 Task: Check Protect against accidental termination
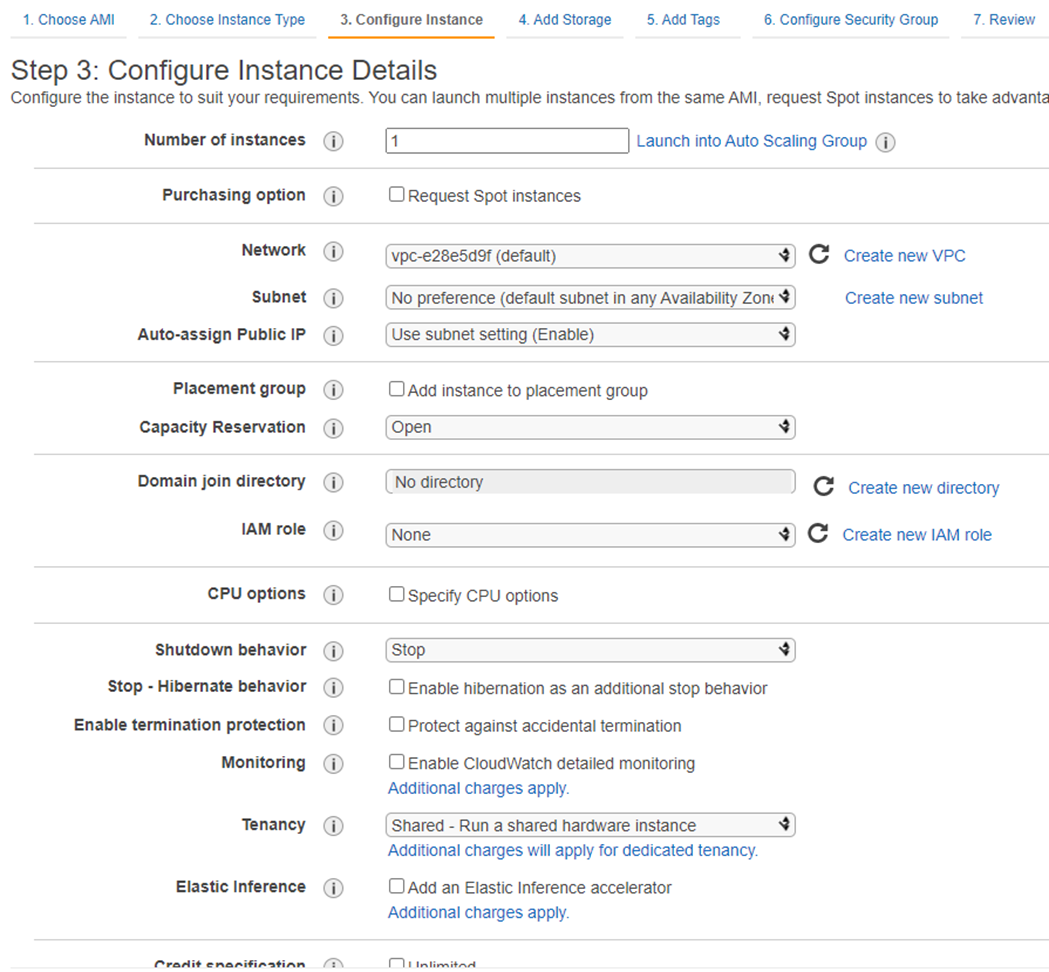[x=397, y=725]
